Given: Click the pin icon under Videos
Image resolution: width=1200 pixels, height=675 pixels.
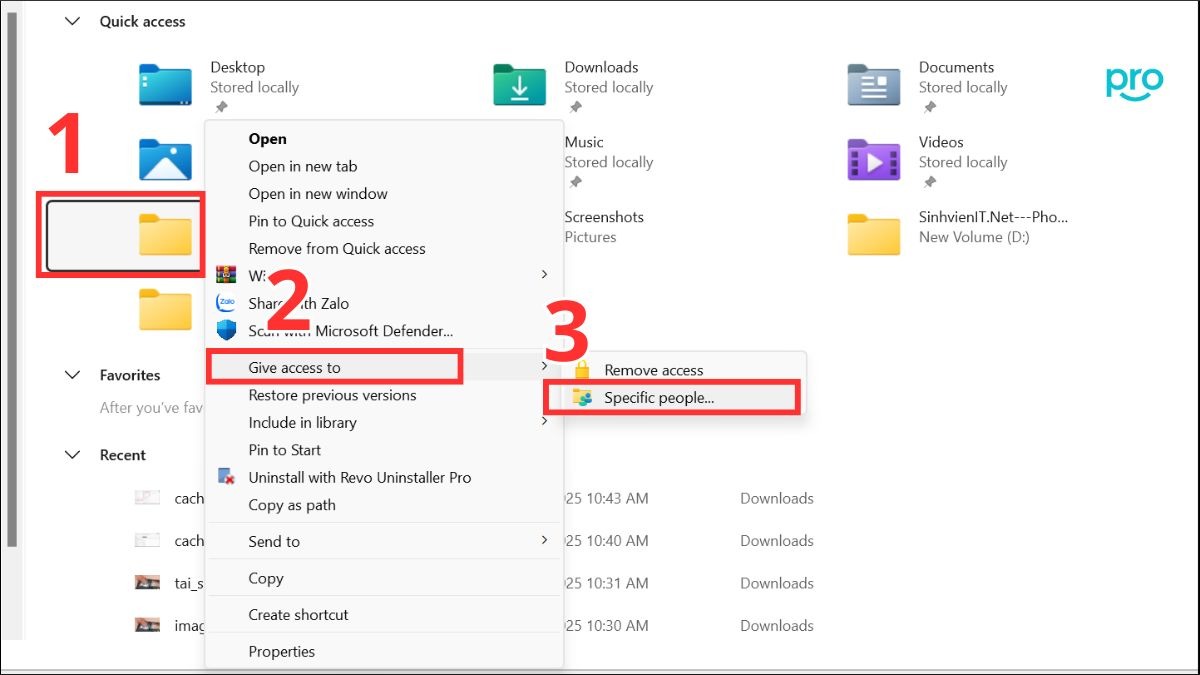Looking at the screenshot, I should coord(929,182).
